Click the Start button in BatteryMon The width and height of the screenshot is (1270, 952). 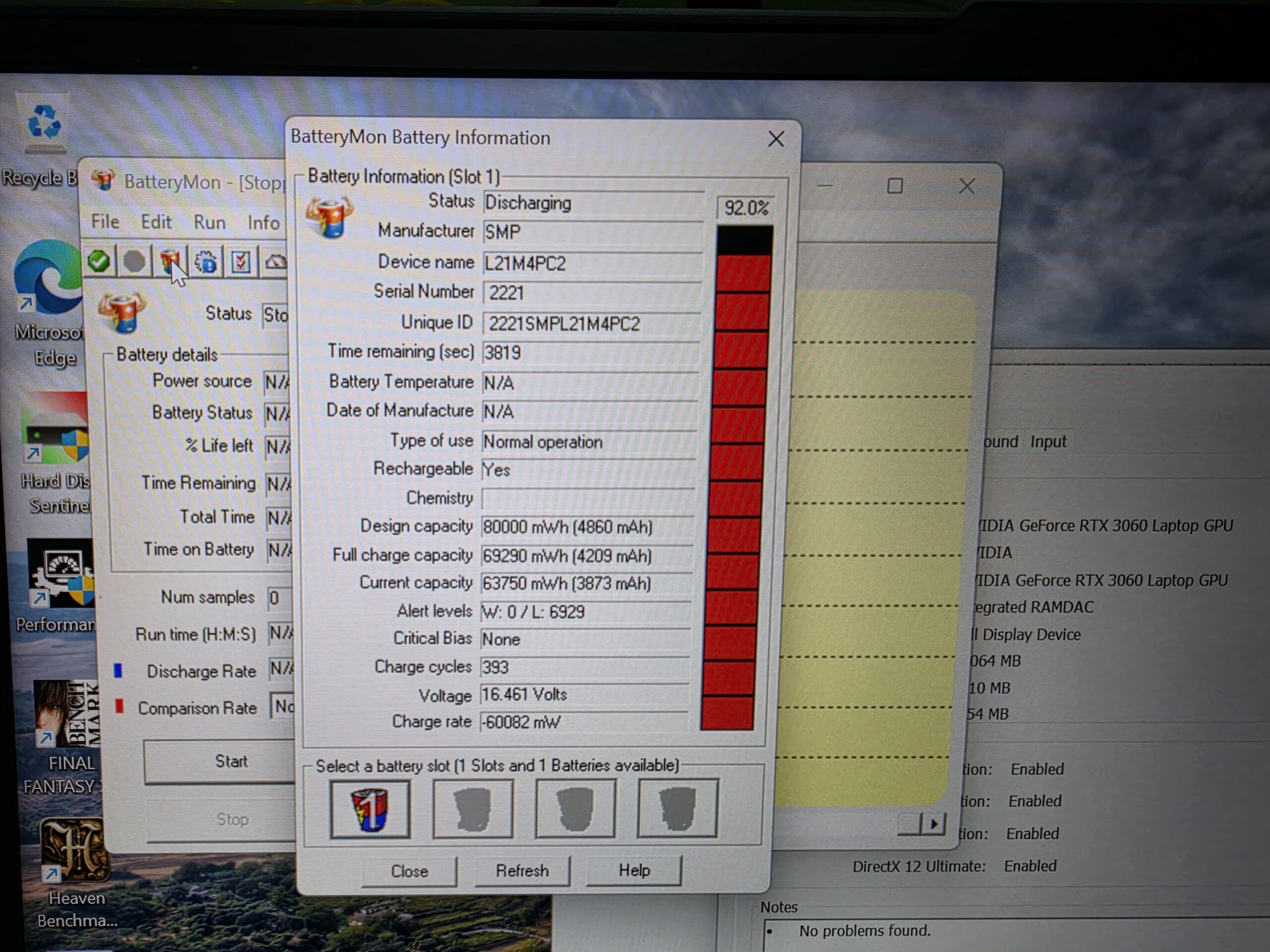point(231,761)
